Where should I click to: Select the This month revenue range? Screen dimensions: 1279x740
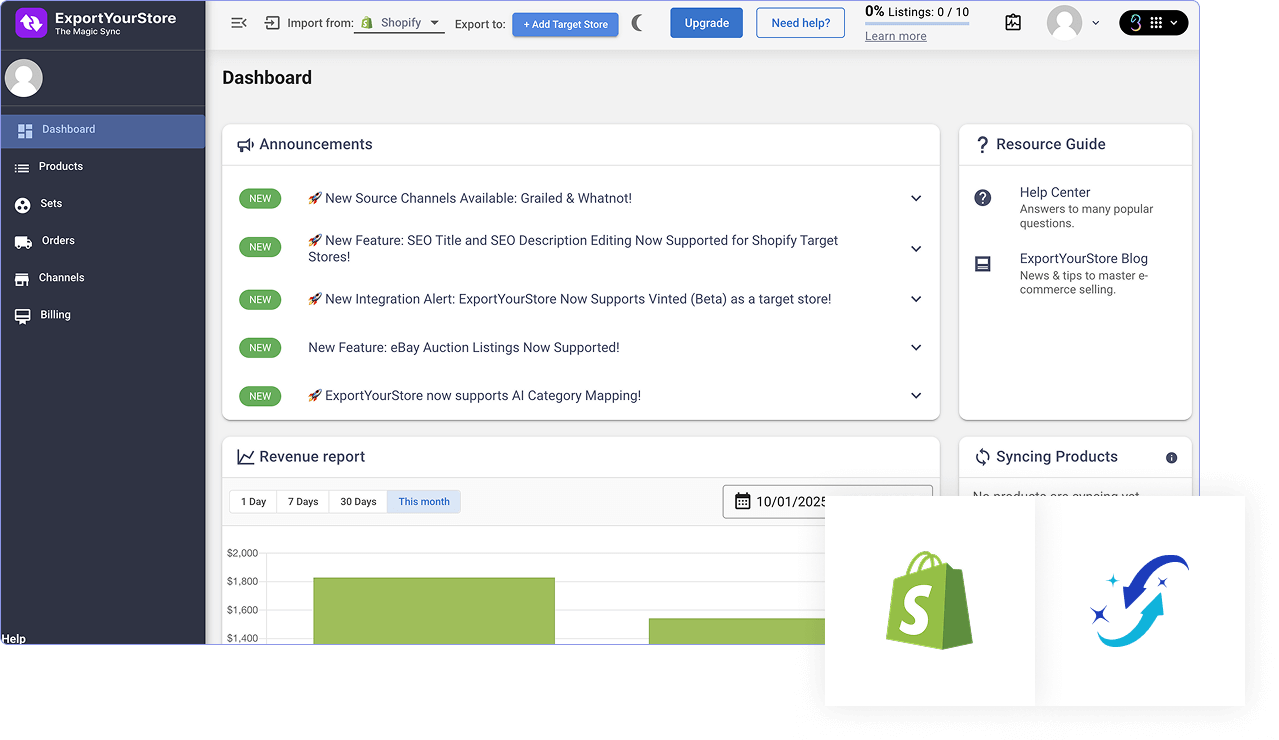(424, 502)
